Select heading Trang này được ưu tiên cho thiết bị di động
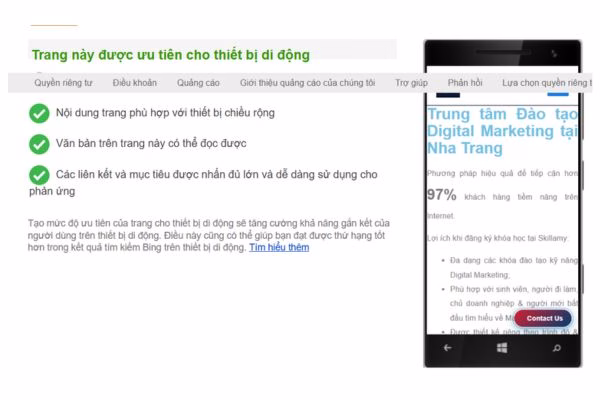This screenshot has width=600, height=400. click(x=171, y=55)
